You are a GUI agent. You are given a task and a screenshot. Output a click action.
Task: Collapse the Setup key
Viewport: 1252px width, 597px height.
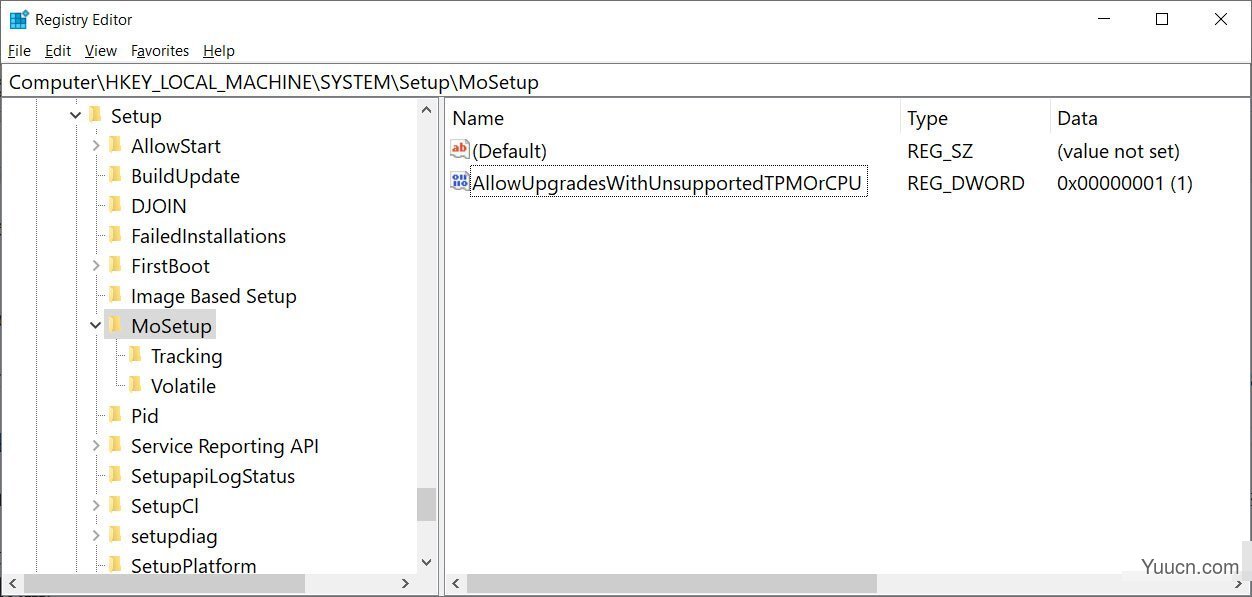76,116
